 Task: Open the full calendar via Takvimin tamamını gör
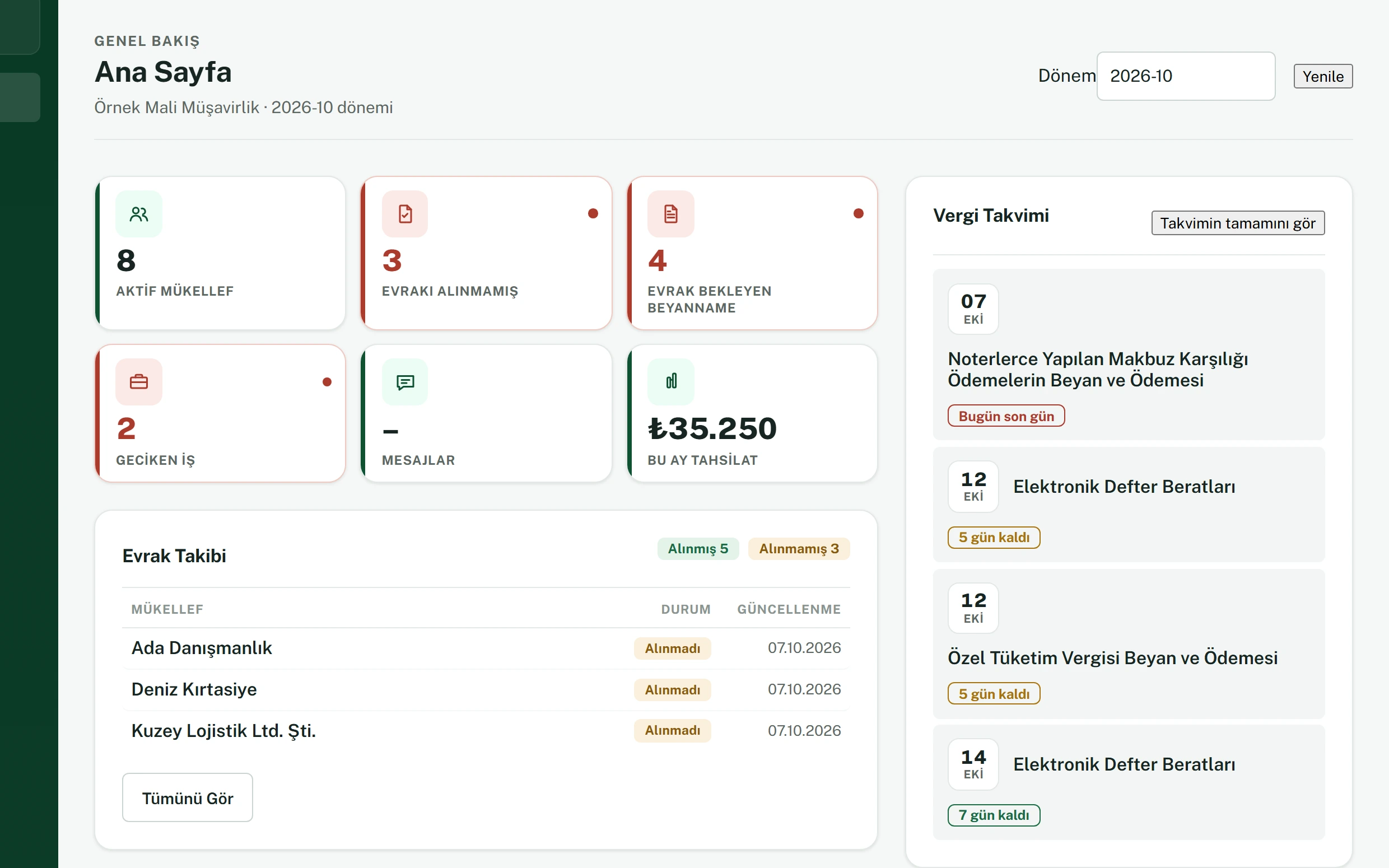[x=1237, y=223]
